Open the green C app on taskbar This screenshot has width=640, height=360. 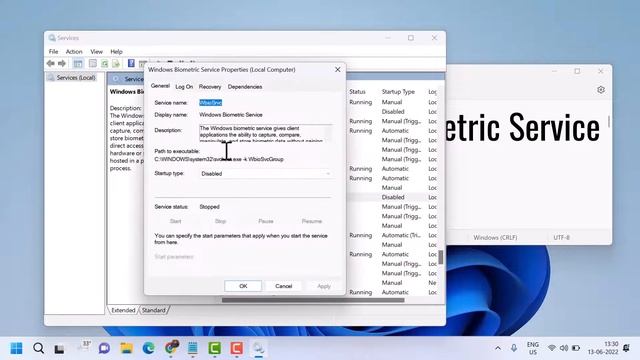[215, 348]
